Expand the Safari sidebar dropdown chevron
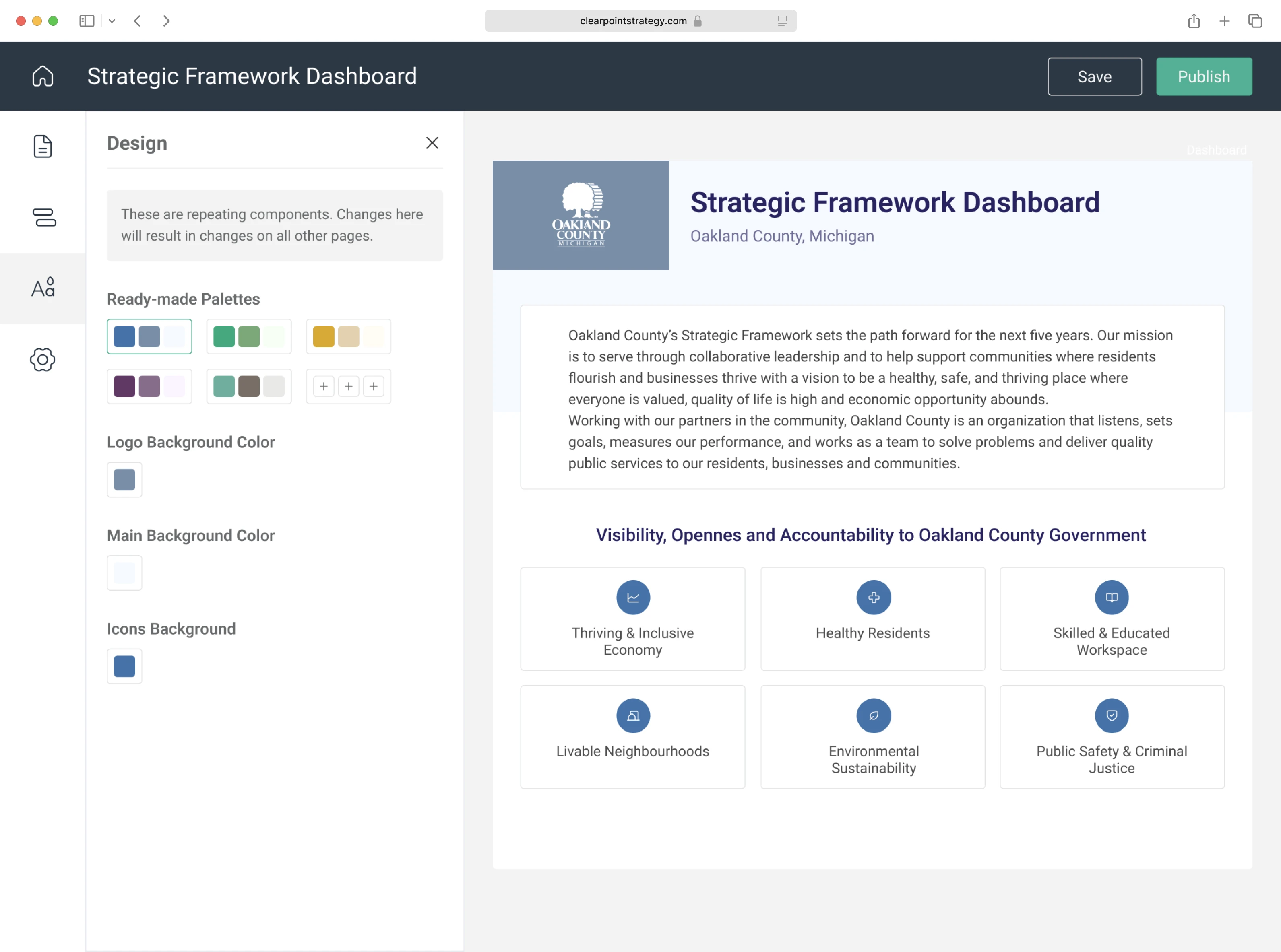 pyautogui.click(x=112, y=21)
